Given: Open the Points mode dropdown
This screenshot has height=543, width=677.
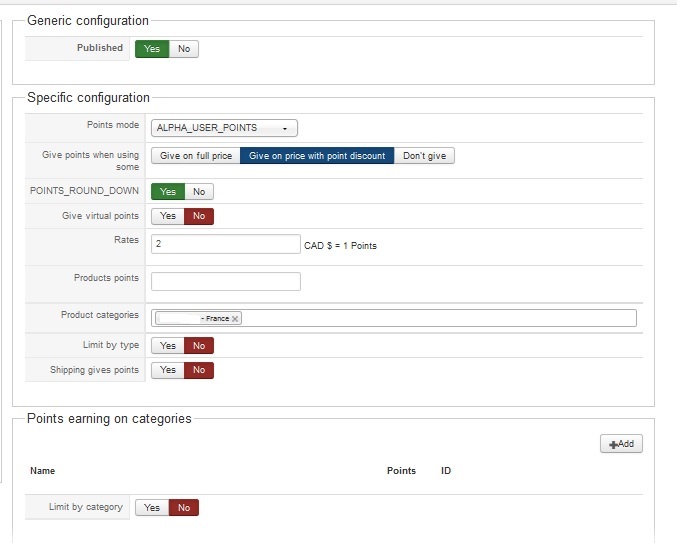Looking at the screenshot, I should [x=224, y=128].
